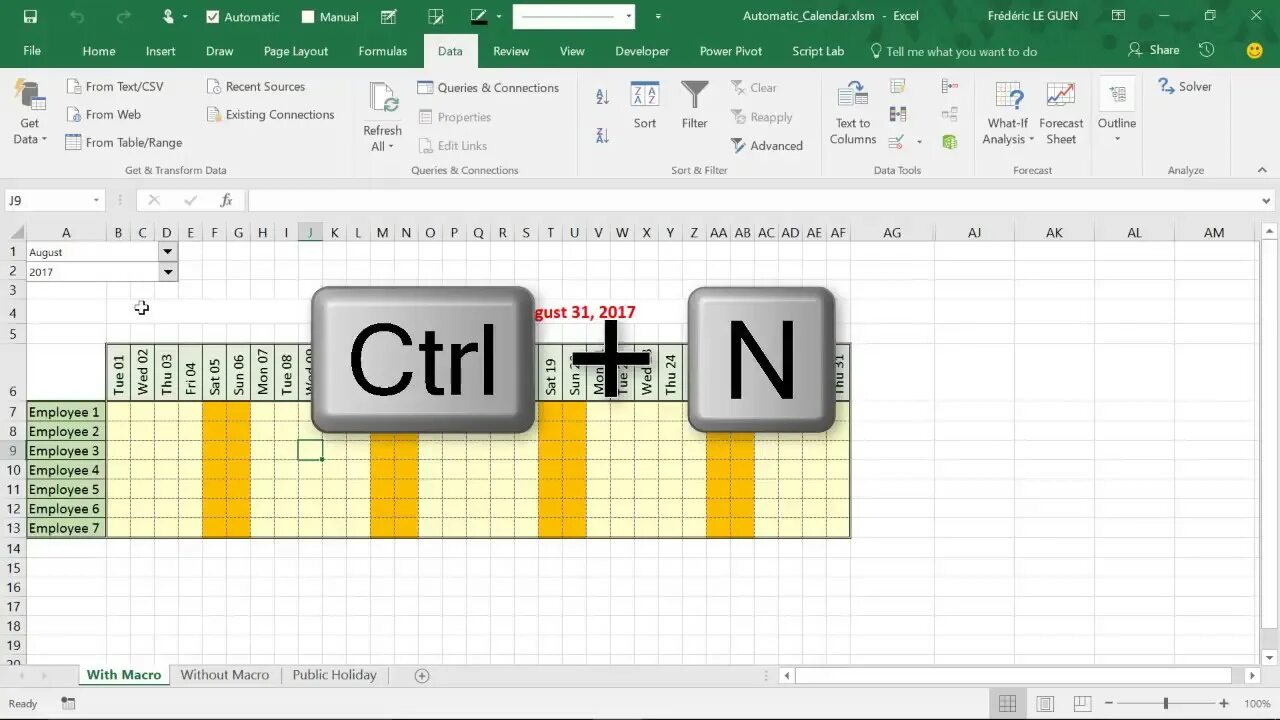Click the Share button

[1153, 50]
